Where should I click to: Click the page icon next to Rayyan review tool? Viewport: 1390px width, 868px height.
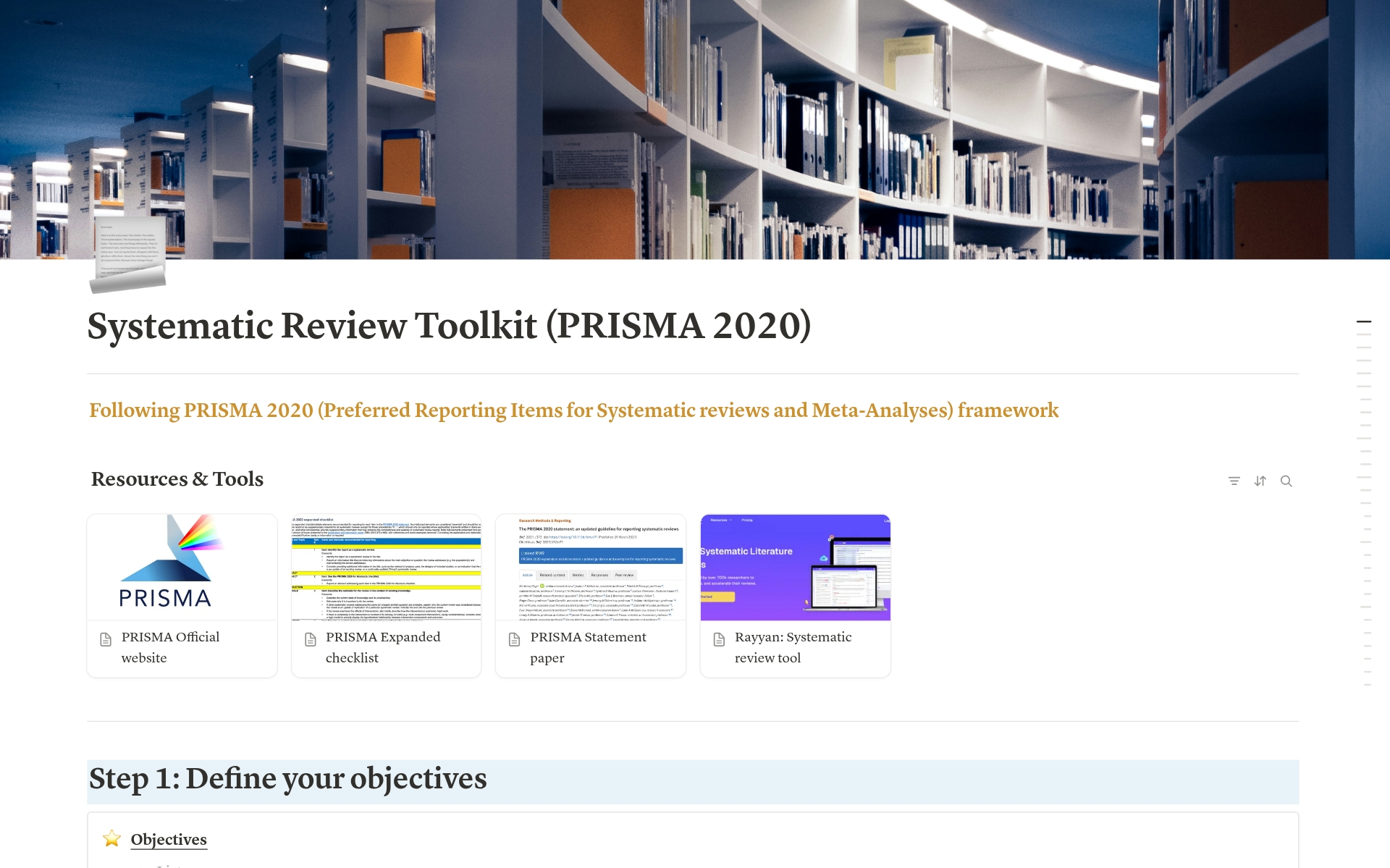coord(719,639)
